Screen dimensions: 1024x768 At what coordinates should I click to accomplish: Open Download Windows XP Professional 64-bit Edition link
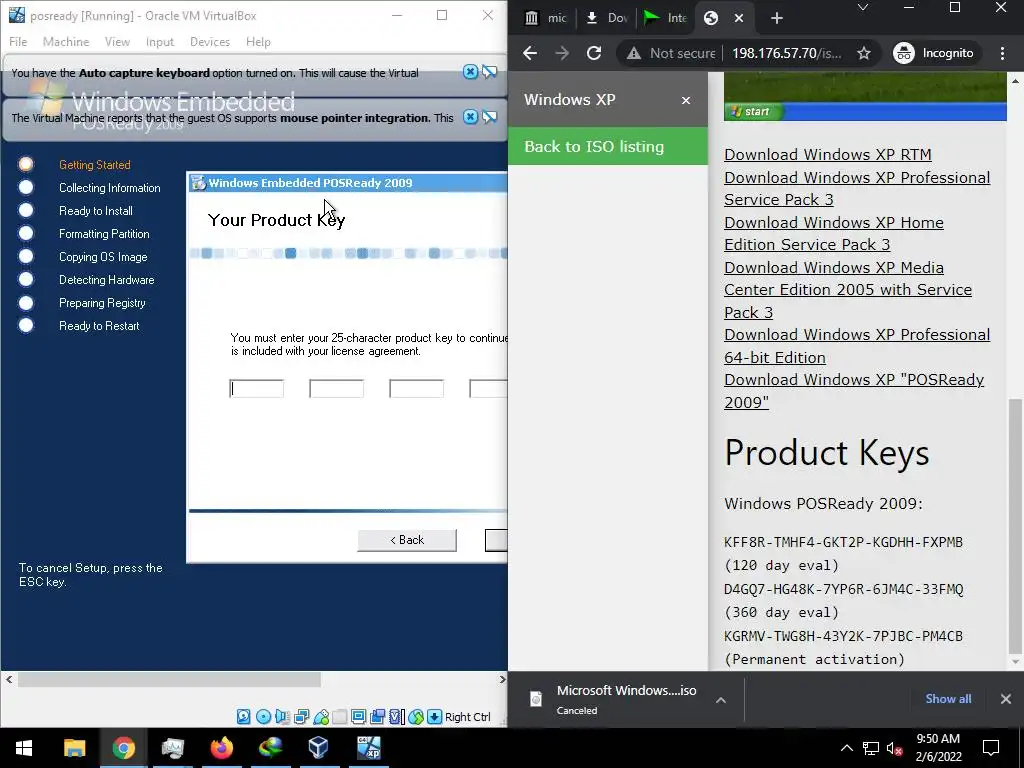tap(857, 346)
